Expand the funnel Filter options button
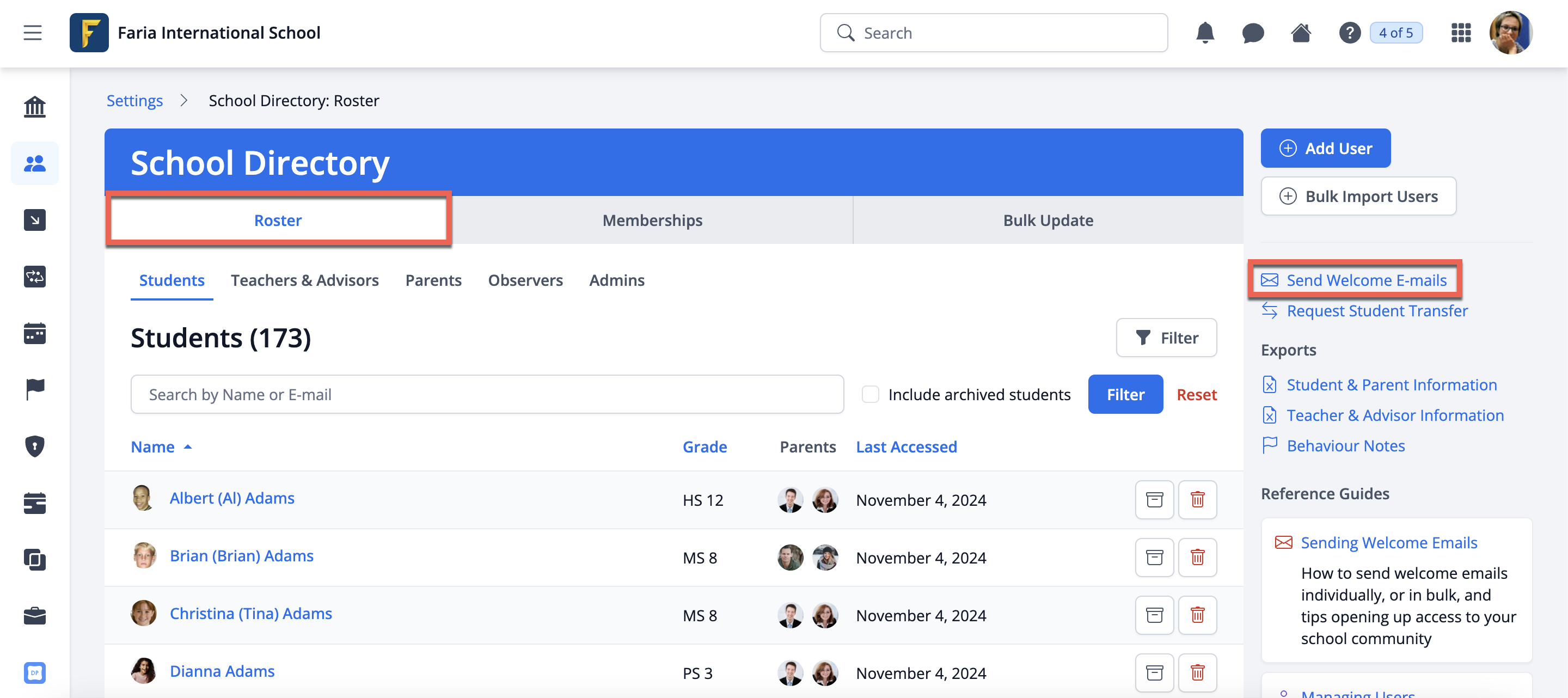 pyautogui.click(x=1166, y=338)
